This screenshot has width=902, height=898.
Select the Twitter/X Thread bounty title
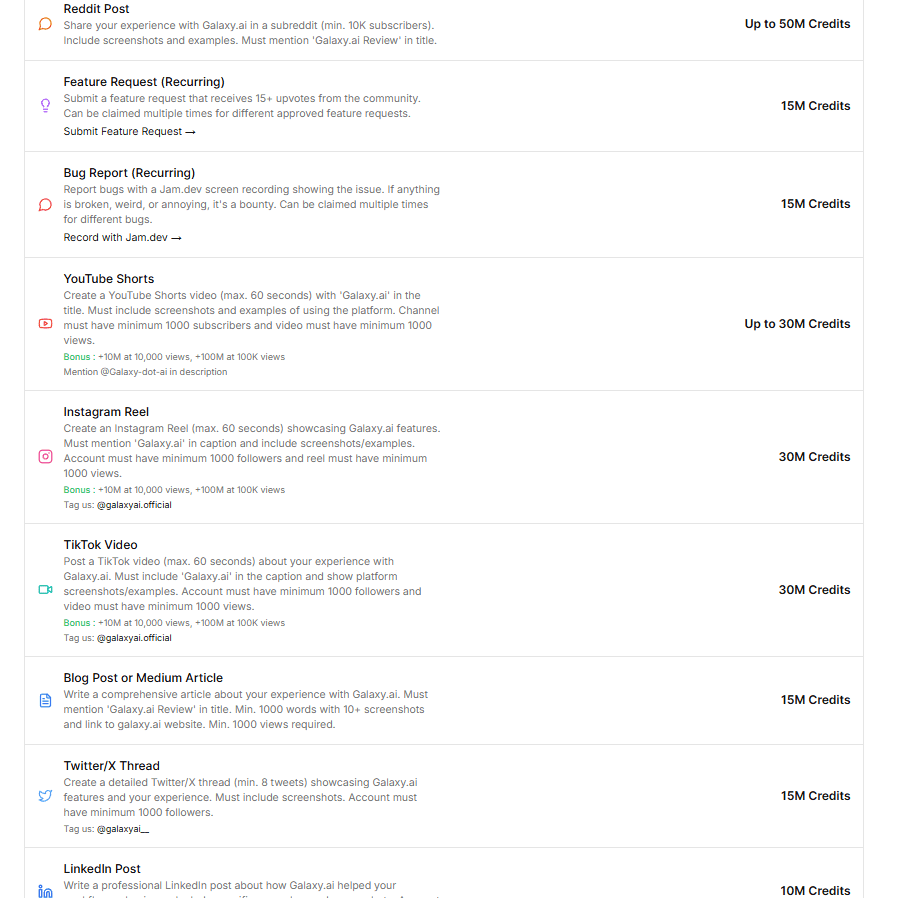tap(111, 766)
